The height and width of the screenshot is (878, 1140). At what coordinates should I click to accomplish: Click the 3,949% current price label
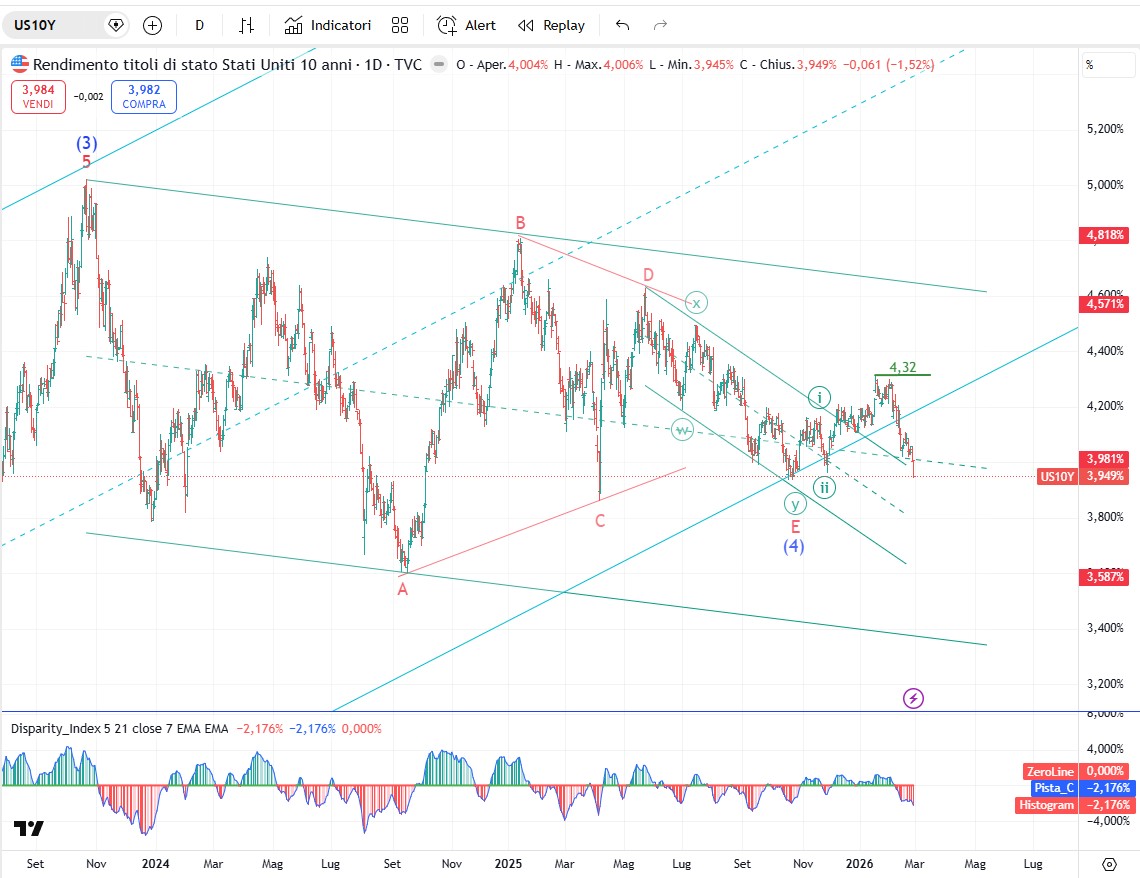pos(1105,476)
